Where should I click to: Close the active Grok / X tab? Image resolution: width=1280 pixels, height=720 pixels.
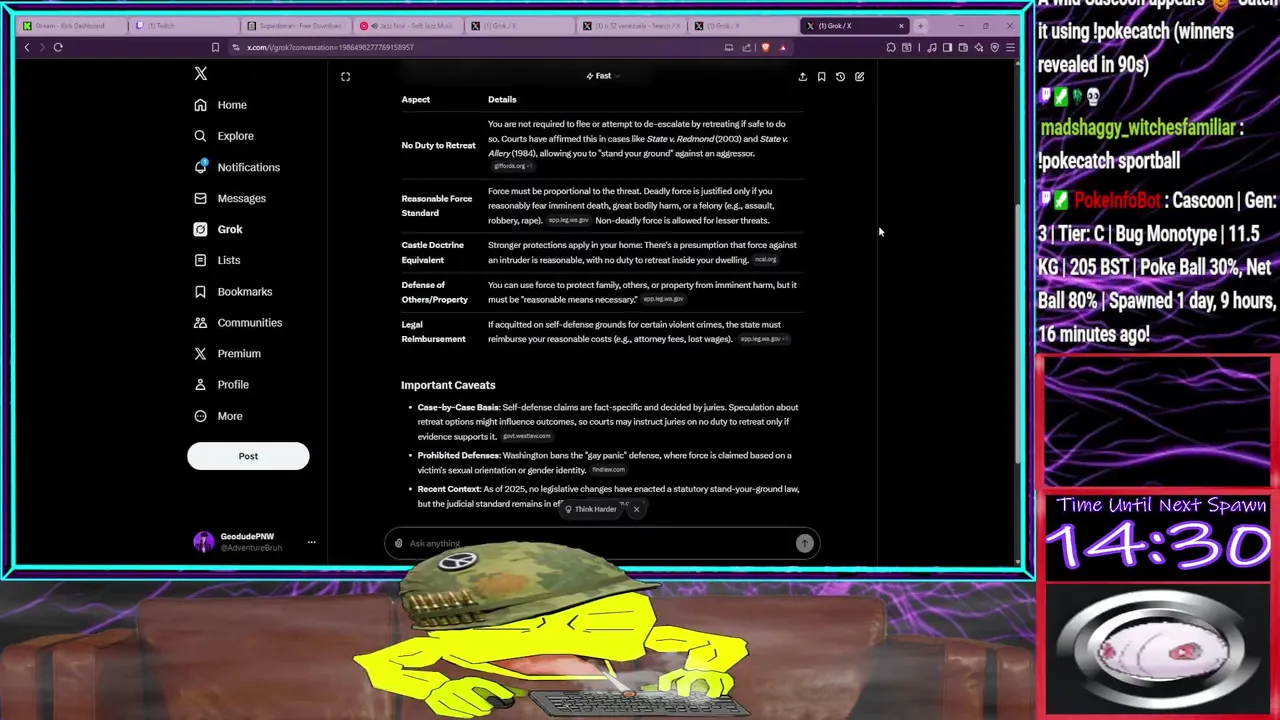pos(901,25)
